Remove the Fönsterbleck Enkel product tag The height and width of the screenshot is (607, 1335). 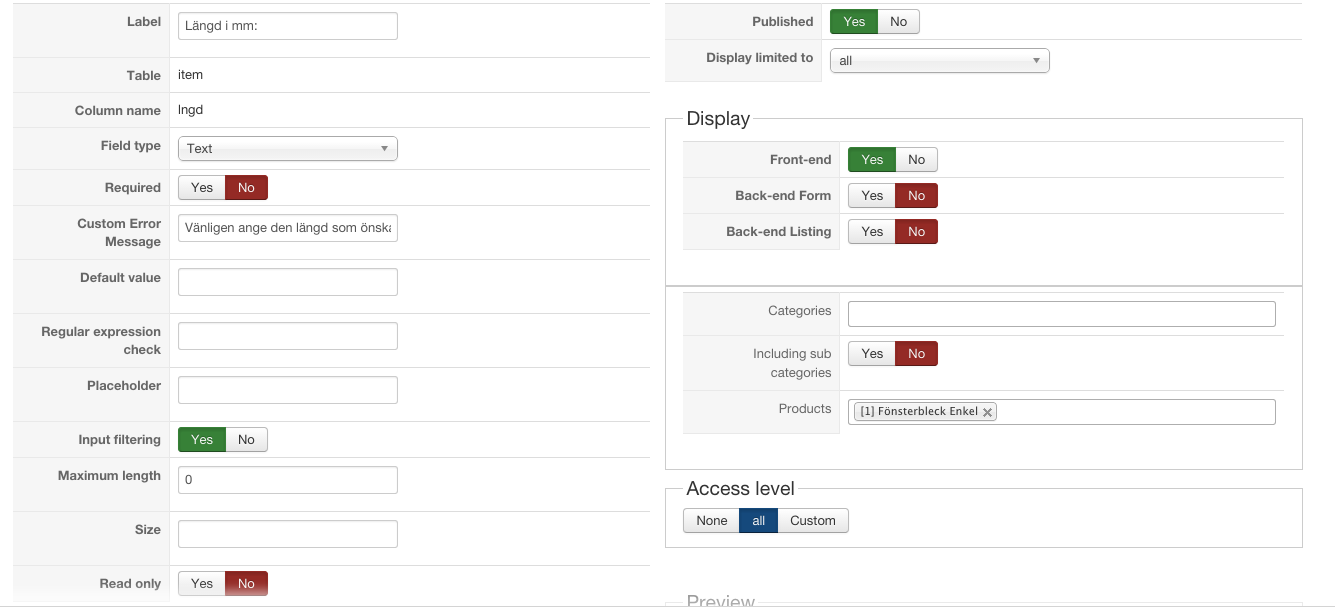click(988, 412)
